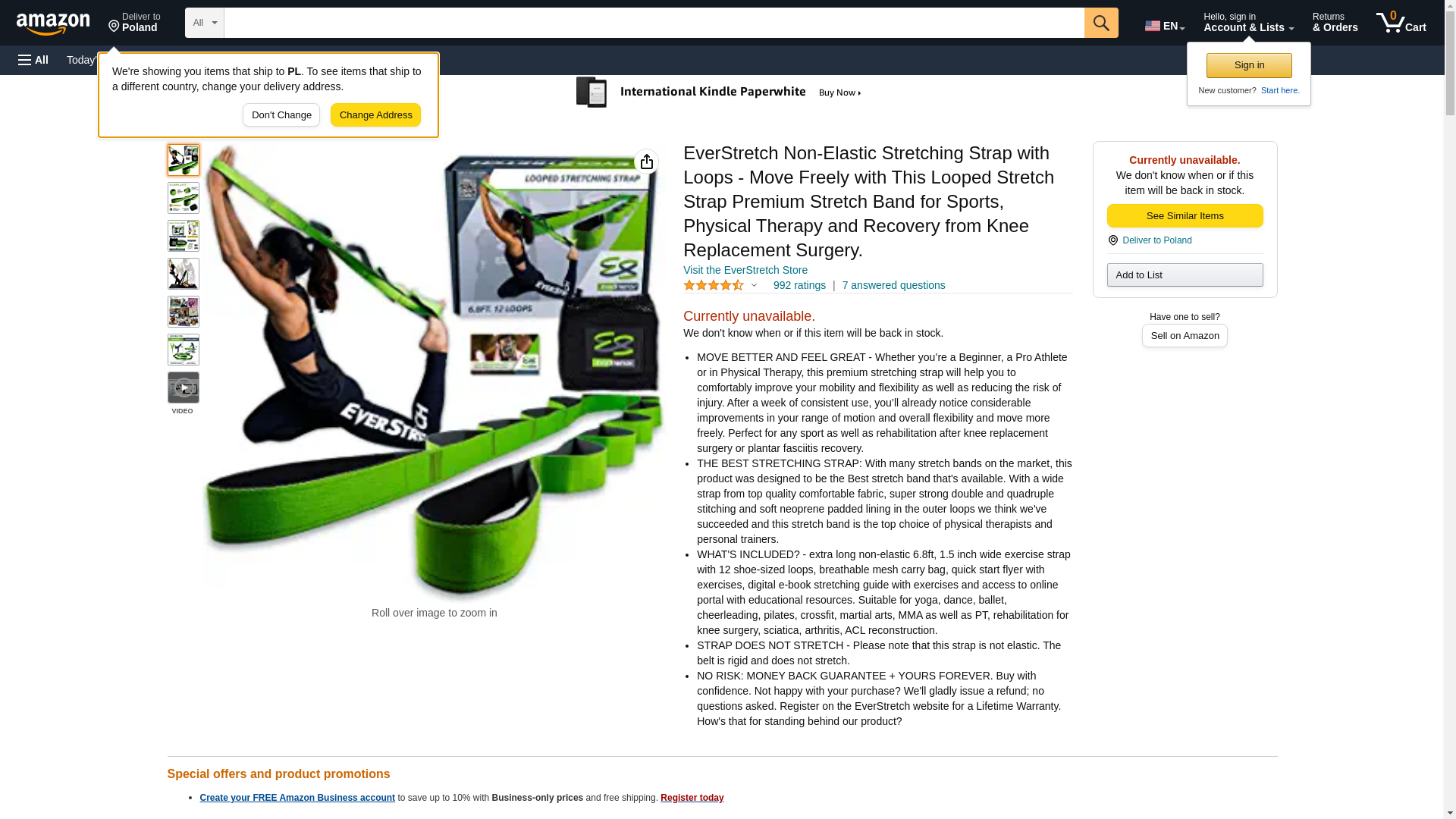
Task: Click Don't Change button
Action: pos(281,115)
